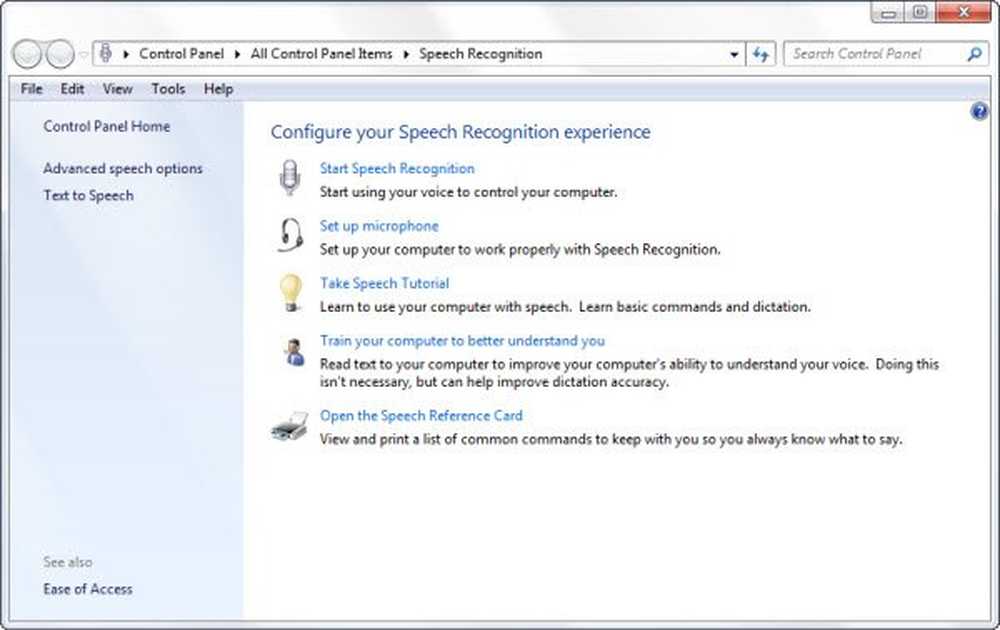Click text 'View and print a list of common commands'

[x=457, y=439]
